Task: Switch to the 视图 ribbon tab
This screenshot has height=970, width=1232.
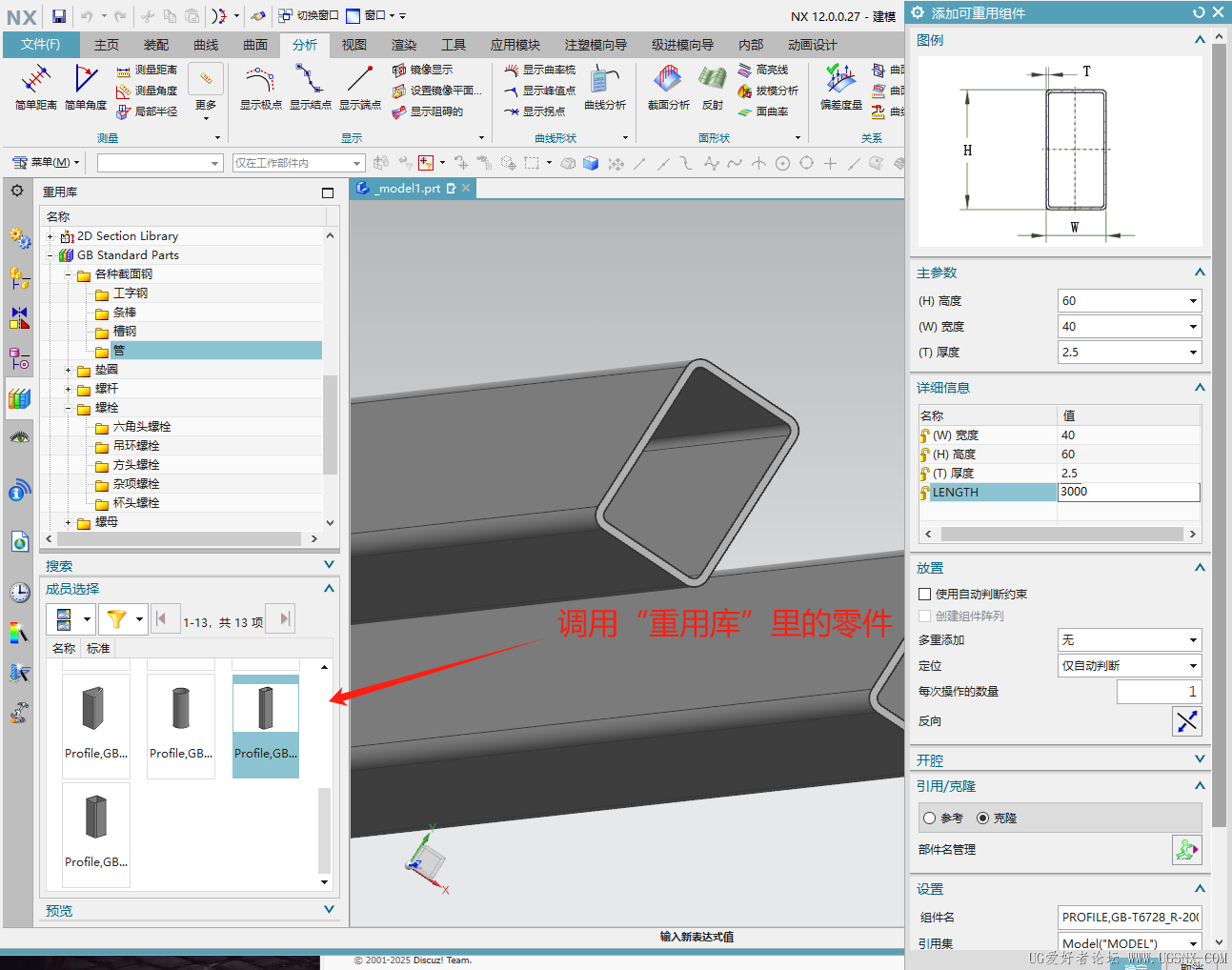Action: pyautogui.click(x=354, y=45)
